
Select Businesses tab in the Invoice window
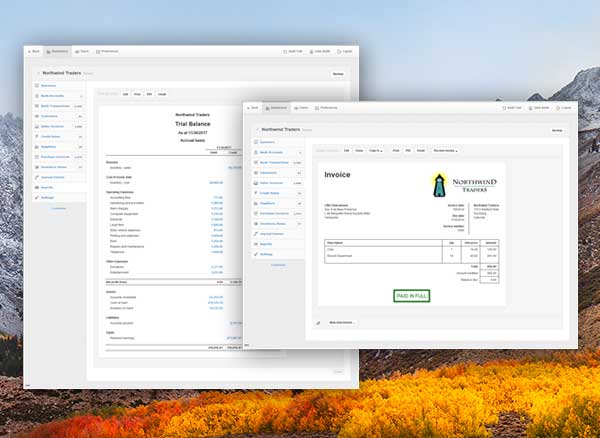pos(276,108)
